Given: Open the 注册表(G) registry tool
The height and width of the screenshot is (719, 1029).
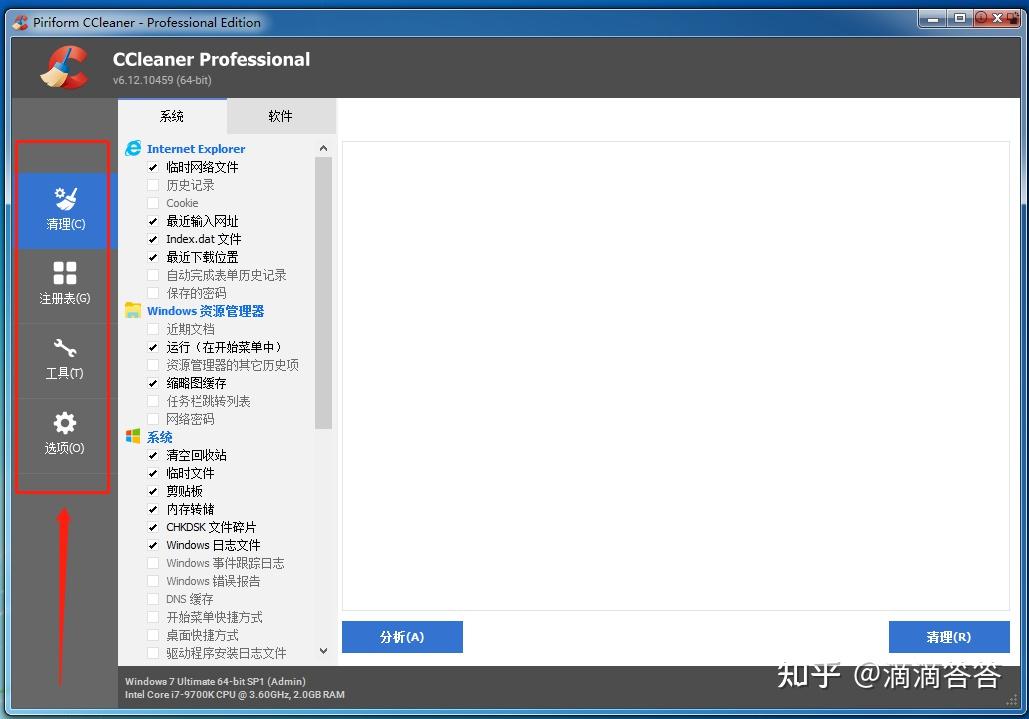Looking at the screenshot, I should 63,285.
